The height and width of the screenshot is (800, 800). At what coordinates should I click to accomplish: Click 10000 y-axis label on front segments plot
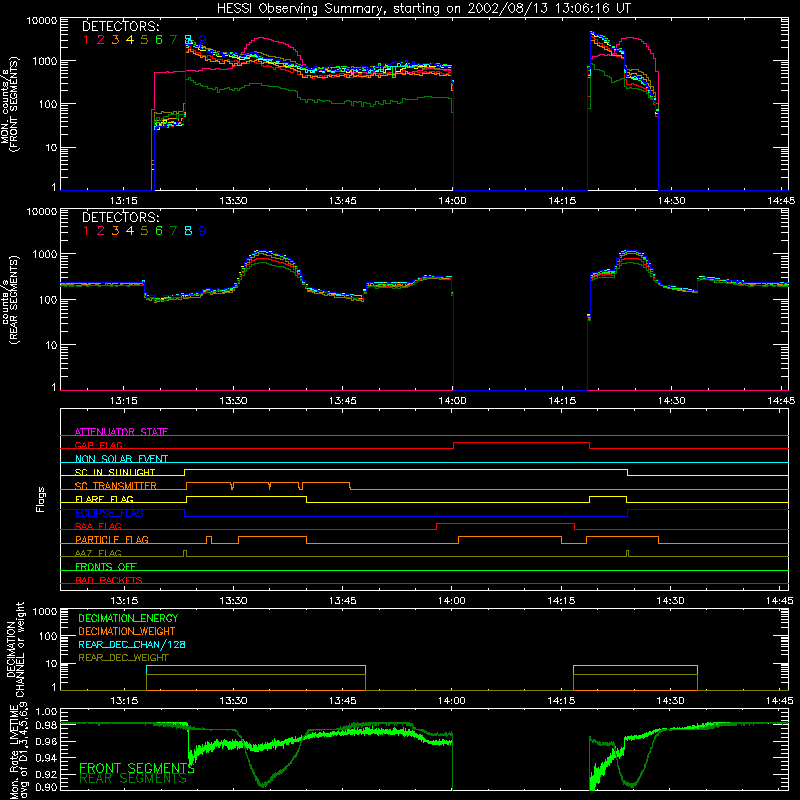point(42,20)
